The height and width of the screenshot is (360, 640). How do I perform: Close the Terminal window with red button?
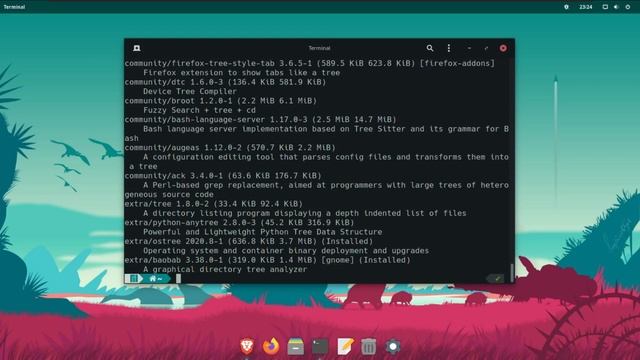(x=503, y=48)
